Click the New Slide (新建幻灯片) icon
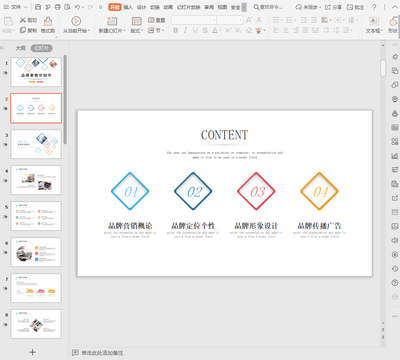This screenshot has height=360, width=400. (112, 21)
